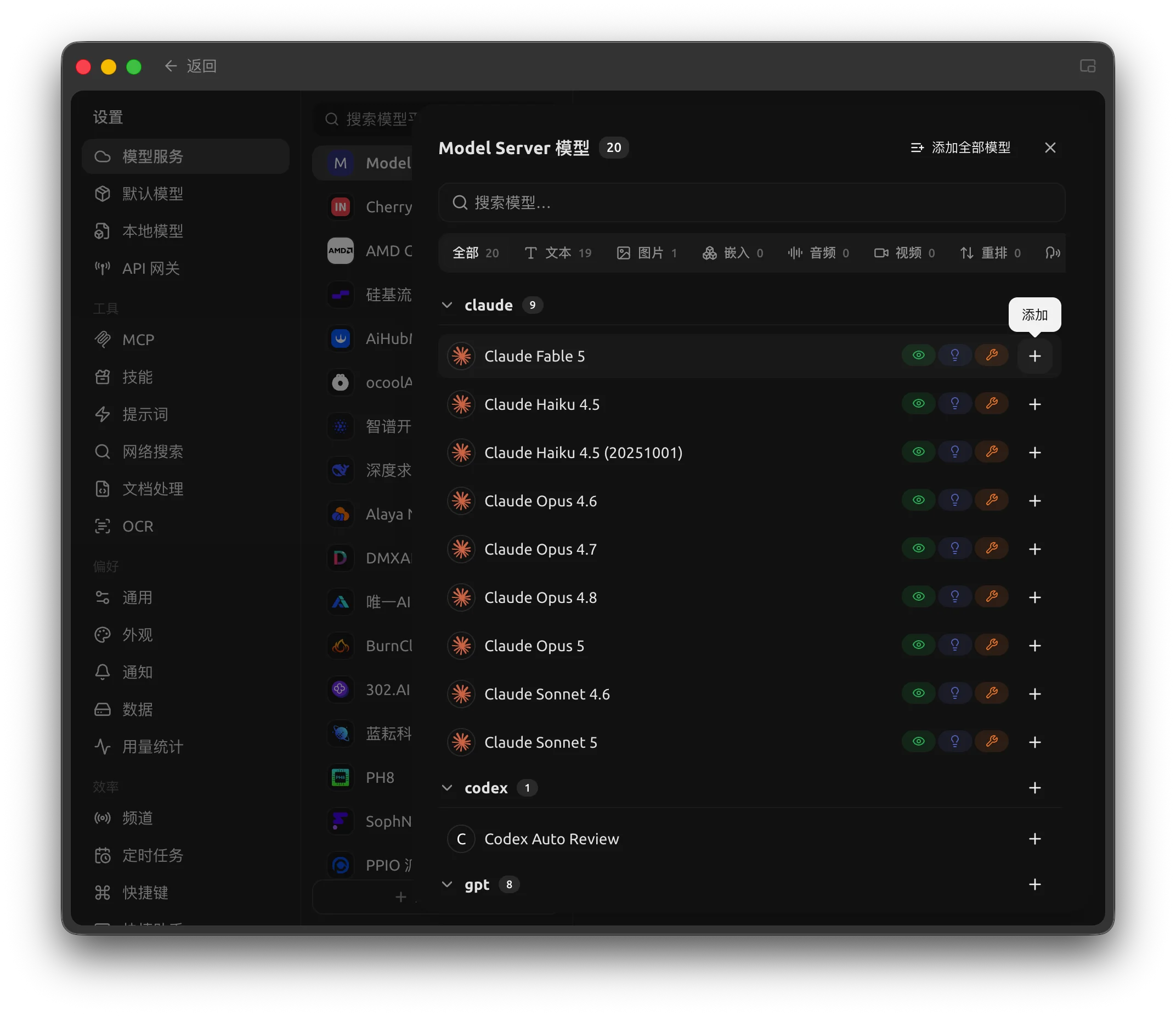Click the tool wrench badge on Claude Opus 4.8
This screenshot has width=1176, height=1016.
[x=992, y=596]
